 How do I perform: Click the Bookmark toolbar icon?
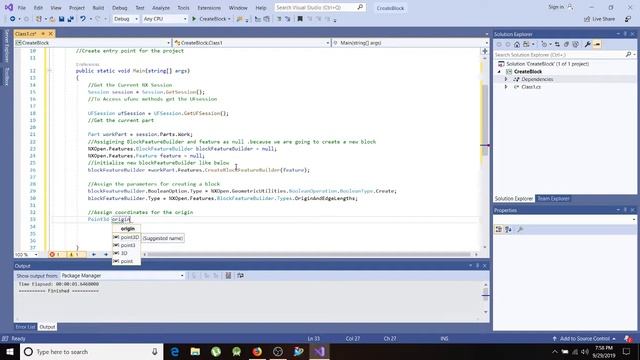coord(300,19)
